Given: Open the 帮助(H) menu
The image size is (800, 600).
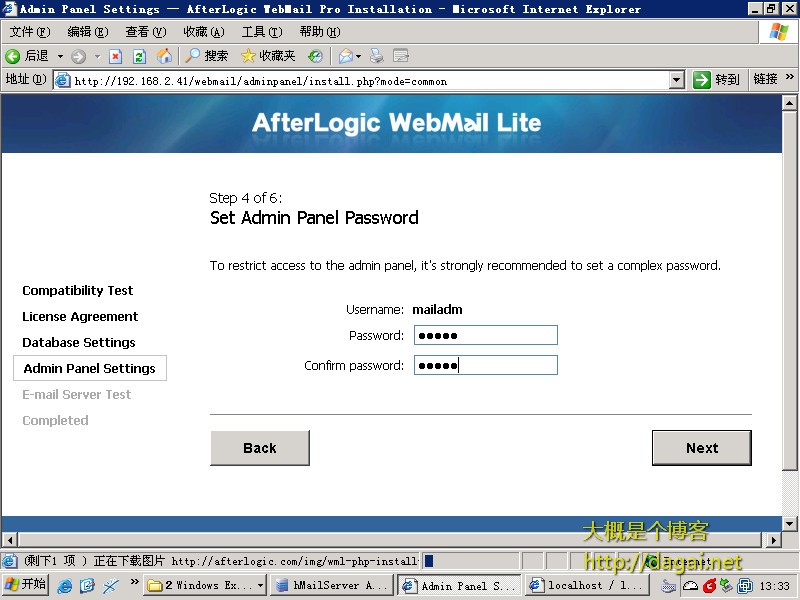Looking at the screenshot, I should pos(320,32).
